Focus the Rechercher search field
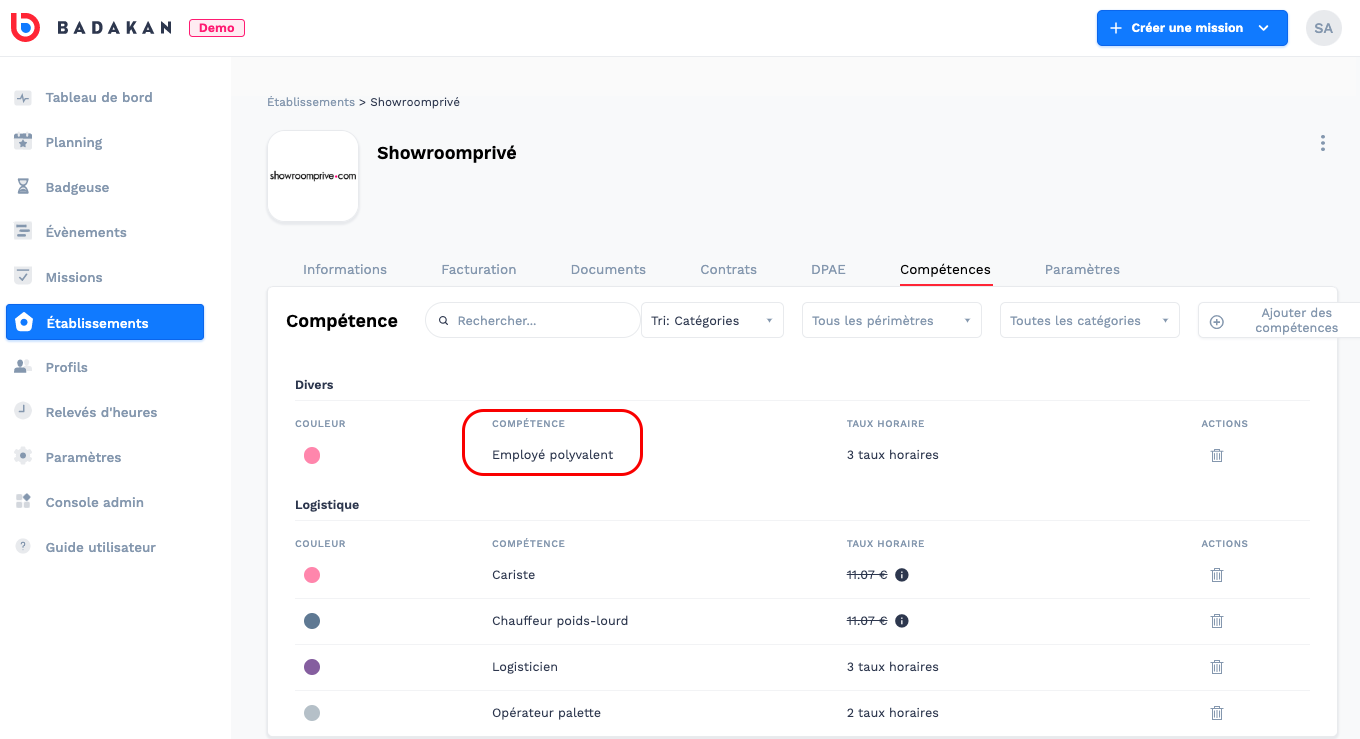 click(x=533, y=321)
